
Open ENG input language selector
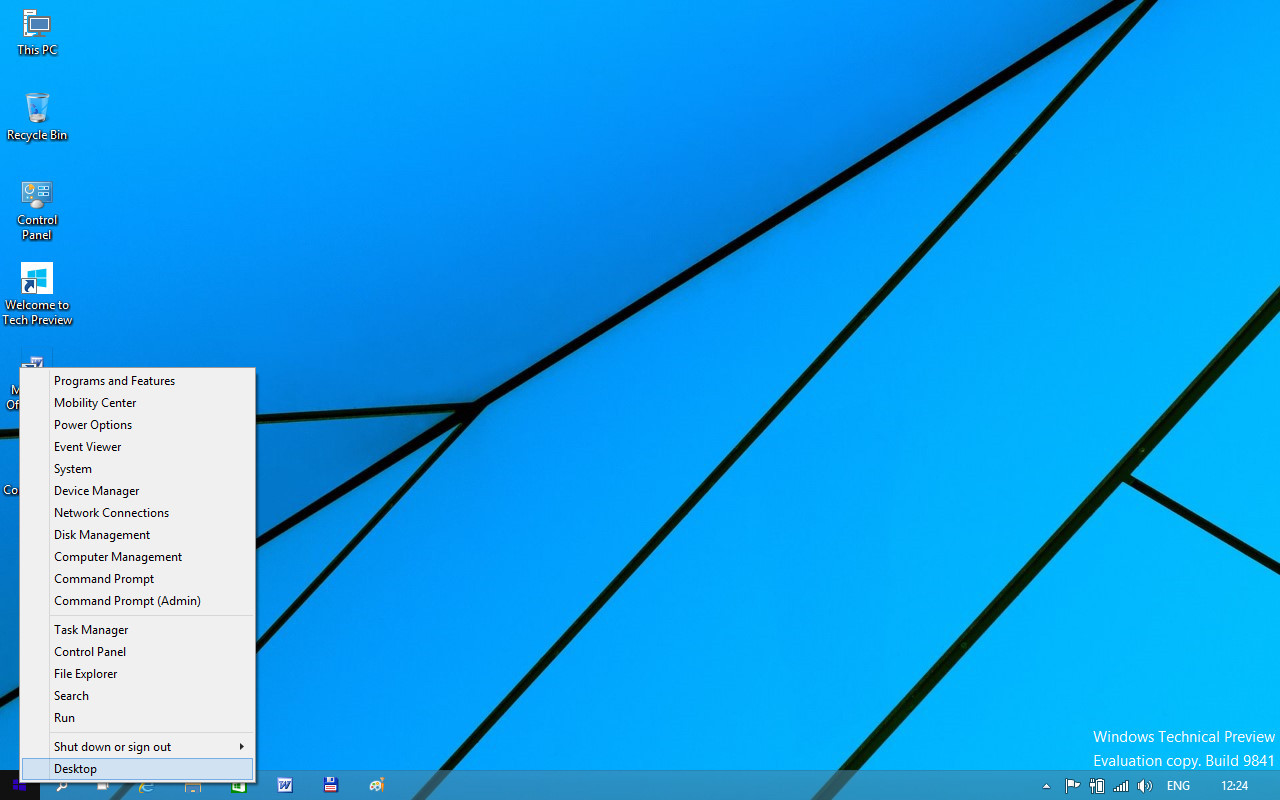tap(1178, 786)
